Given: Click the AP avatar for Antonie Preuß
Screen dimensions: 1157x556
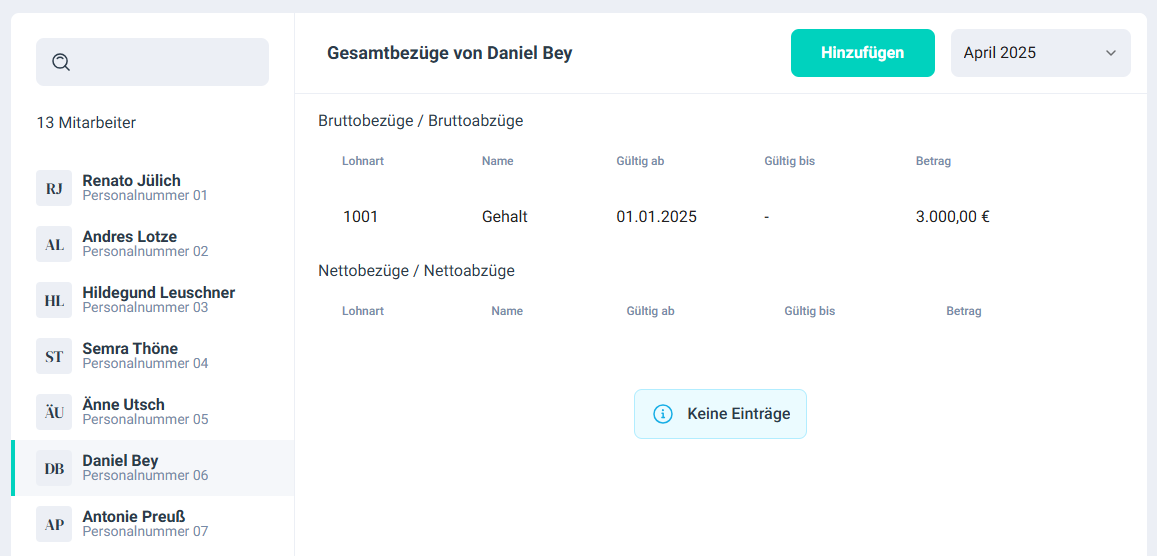Looking at the screenshot, I should [x=54, y=524].
